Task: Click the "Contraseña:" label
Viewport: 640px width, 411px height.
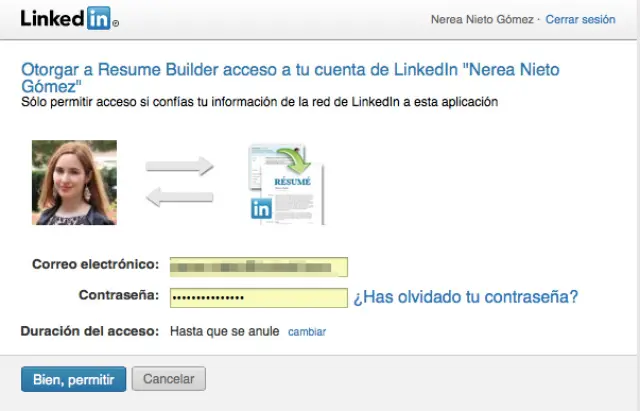Action: [118, 296]
